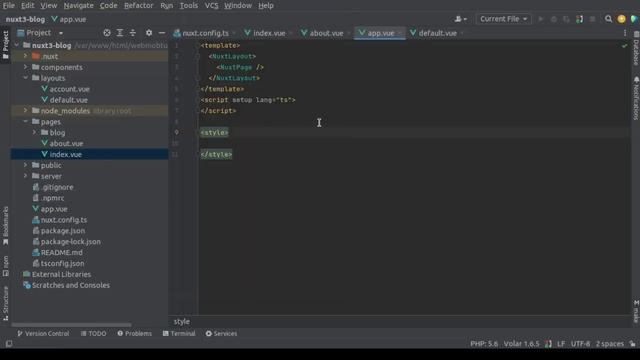Screen dimensions: 640x360
Task: Expand the blog folder
Action: (x=34, y=132)
